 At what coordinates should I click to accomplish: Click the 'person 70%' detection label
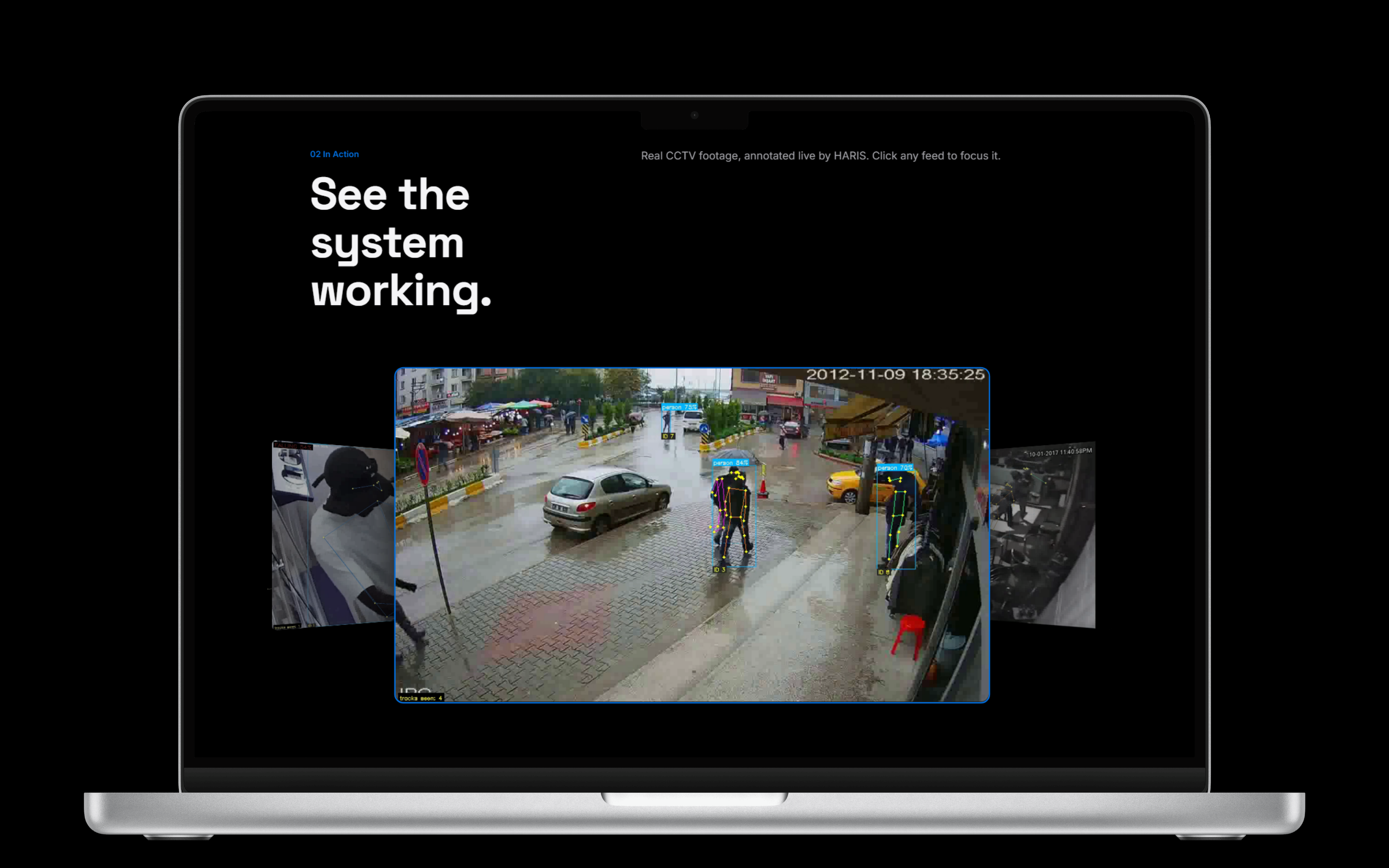[894, 468]
